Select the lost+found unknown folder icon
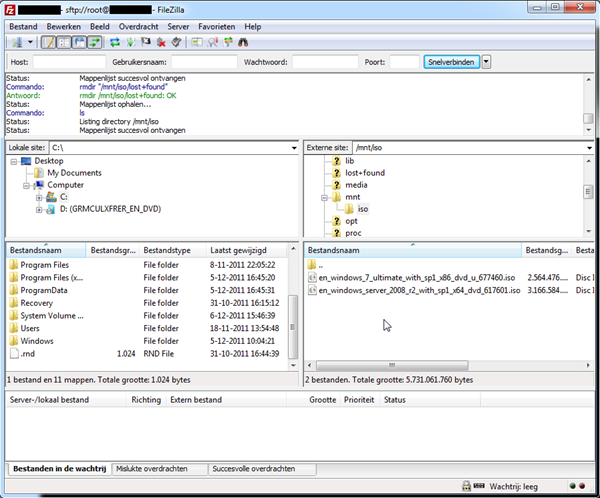Image resolution: width=600 pixels, height=498 pixels. pyautogui.click(x=336, y=173)
